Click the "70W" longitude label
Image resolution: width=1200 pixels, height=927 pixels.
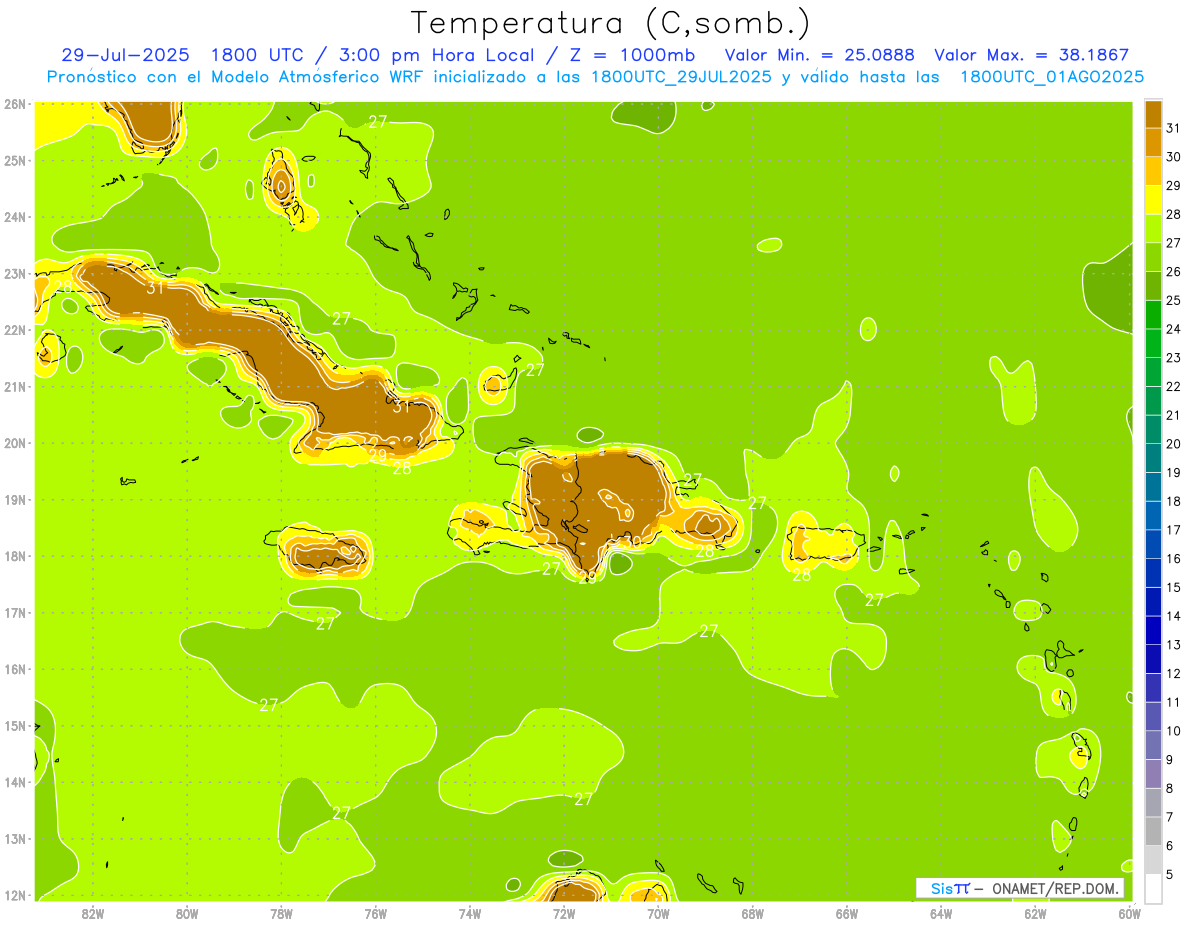click(x=658, y=913)
